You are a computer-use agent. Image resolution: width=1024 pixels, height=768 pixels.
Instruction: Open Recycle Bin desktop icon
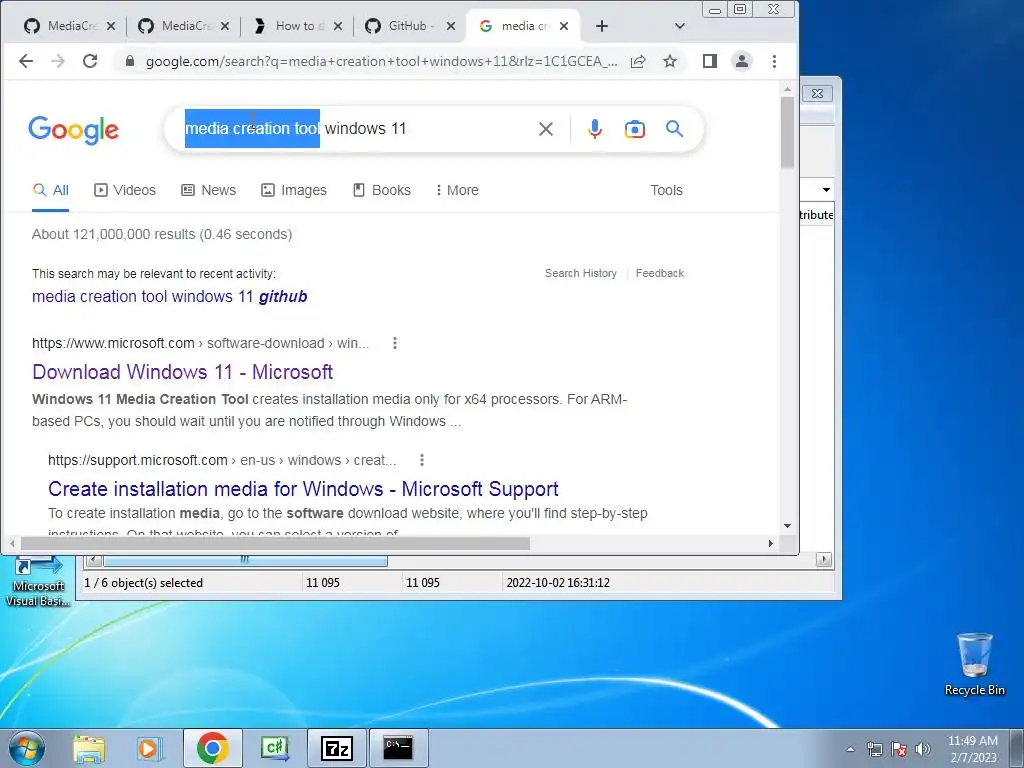974,664
